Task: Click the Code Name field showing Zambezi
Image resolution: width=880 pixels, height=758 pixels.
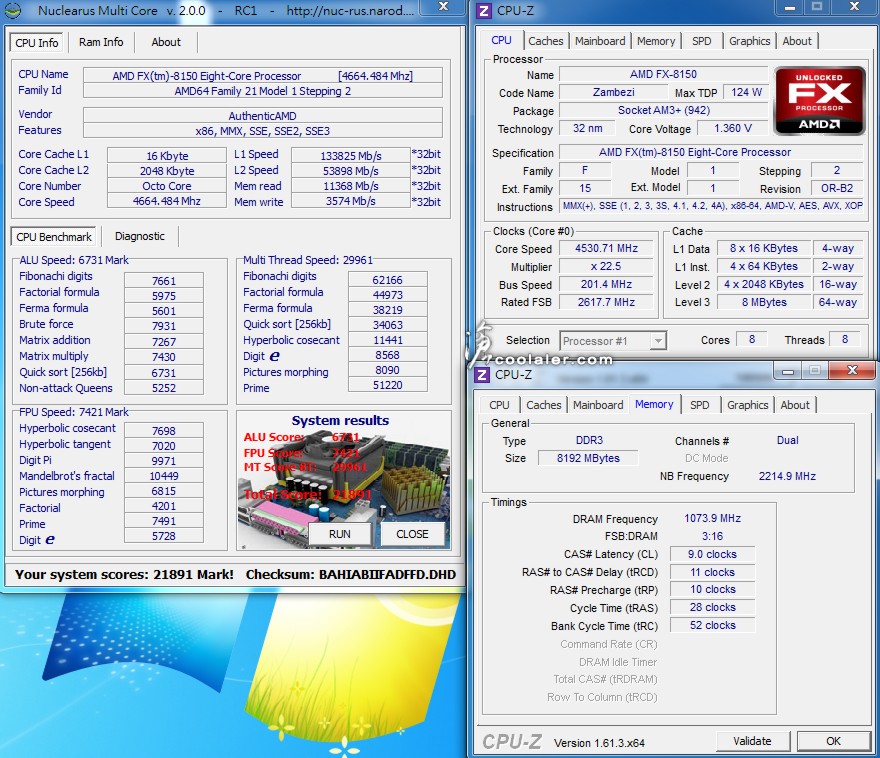Action: [x=614, y=92]
